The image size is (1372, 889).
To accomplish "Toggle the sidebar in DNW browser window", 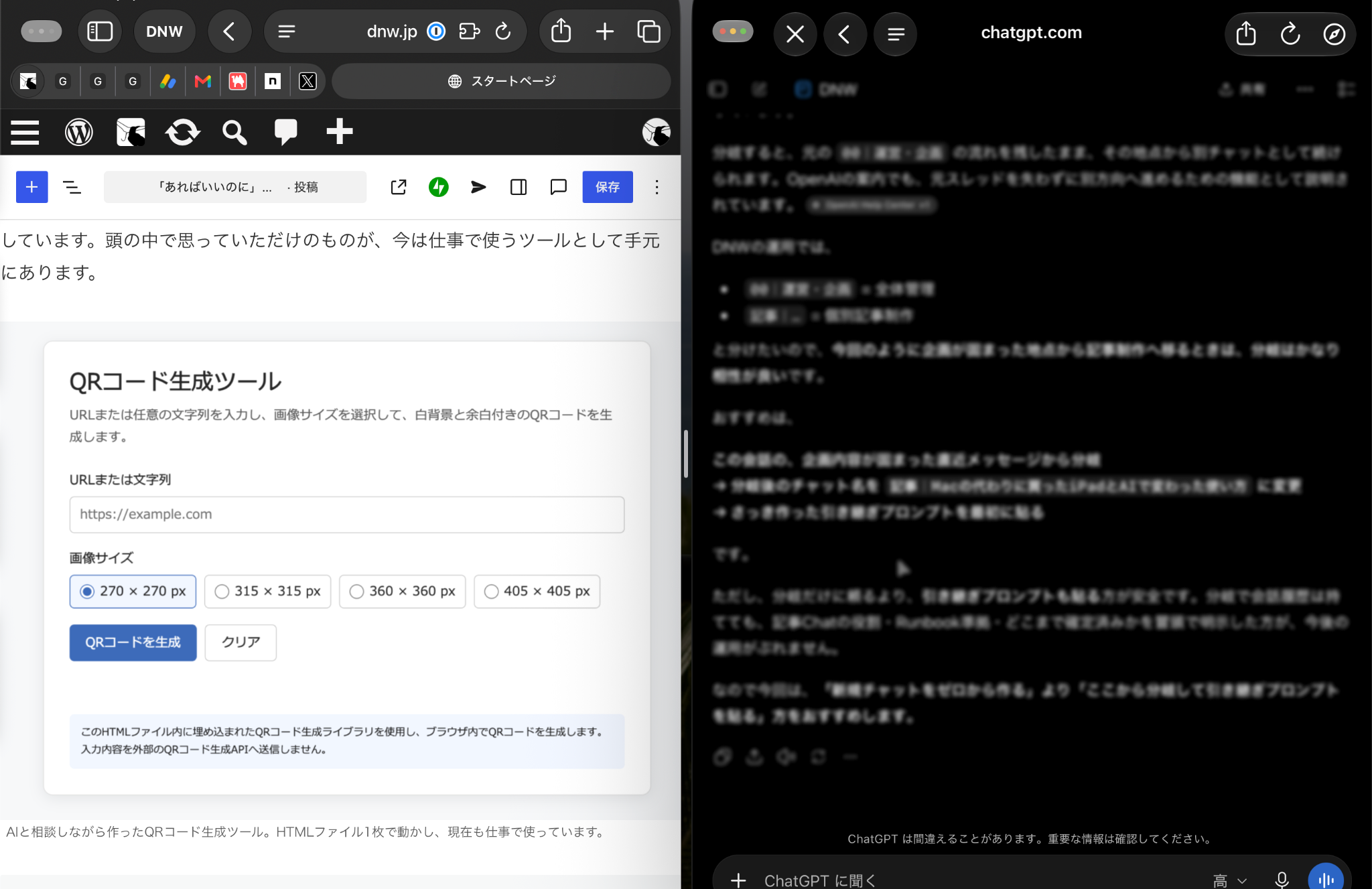I will tap(100, 31).
